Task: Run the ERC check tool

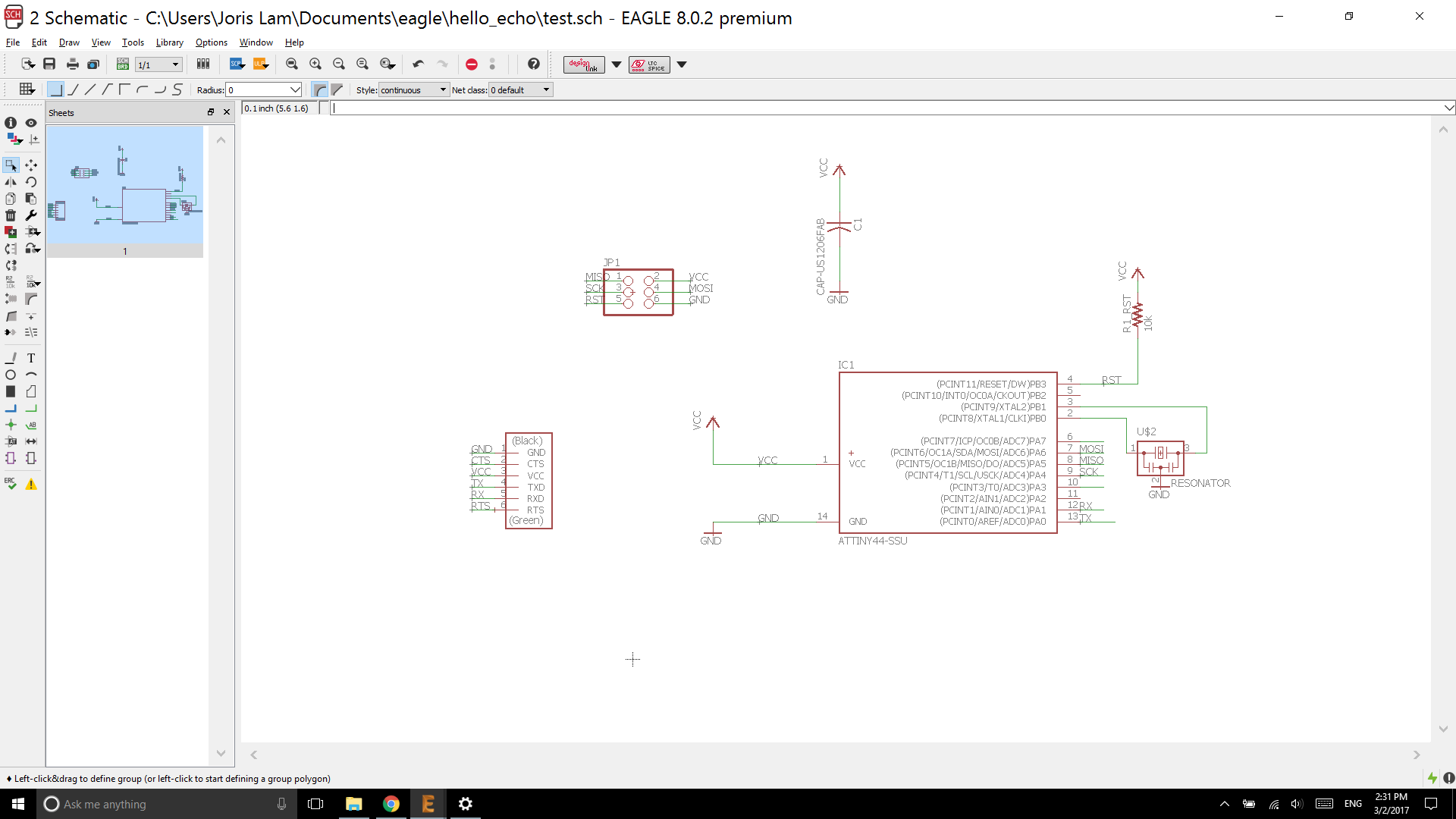Action: tap(11, 484)
